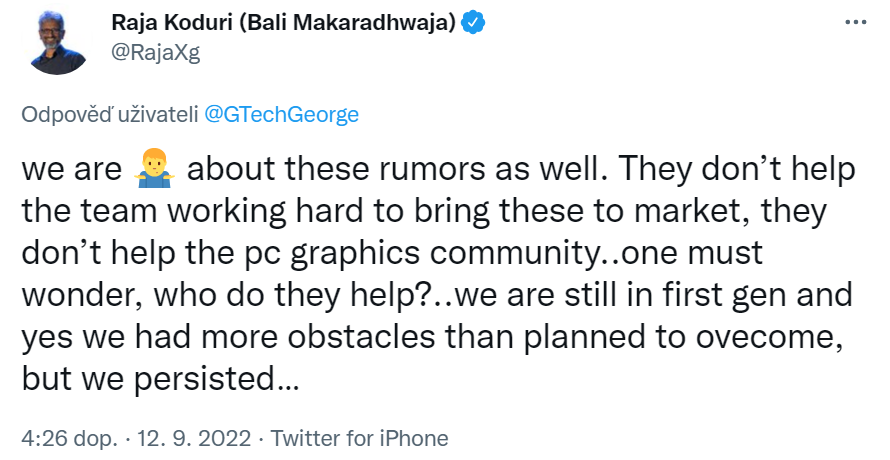Click the 4:26 dop. timestamp
890x460 pixels.
coord(69,438)
